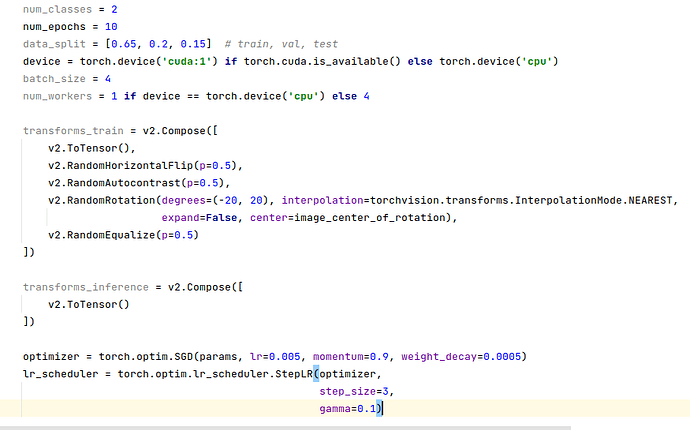Click torch.optim.SGD in the optimizer line

click(139, 357)
